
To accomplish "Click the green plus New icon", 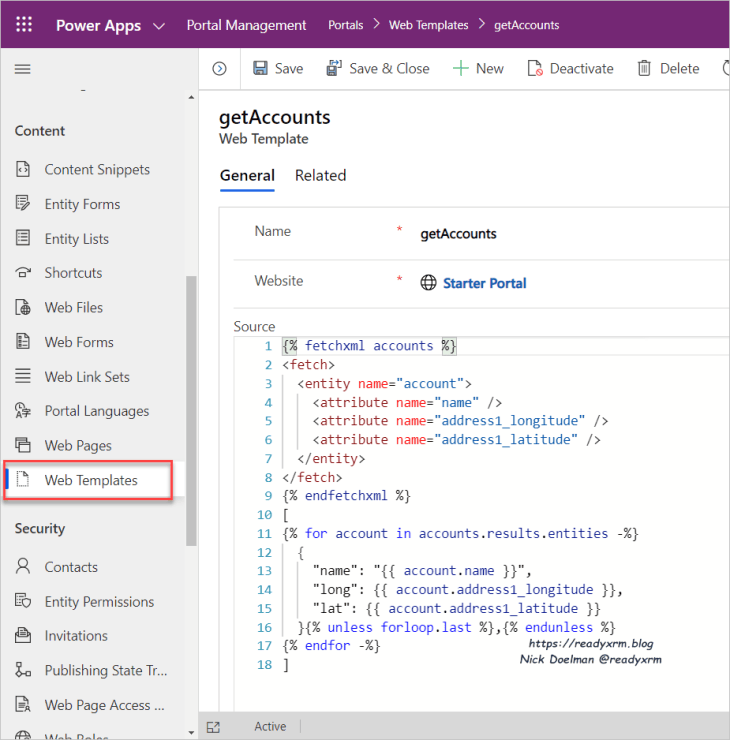I will click(461, 68).
